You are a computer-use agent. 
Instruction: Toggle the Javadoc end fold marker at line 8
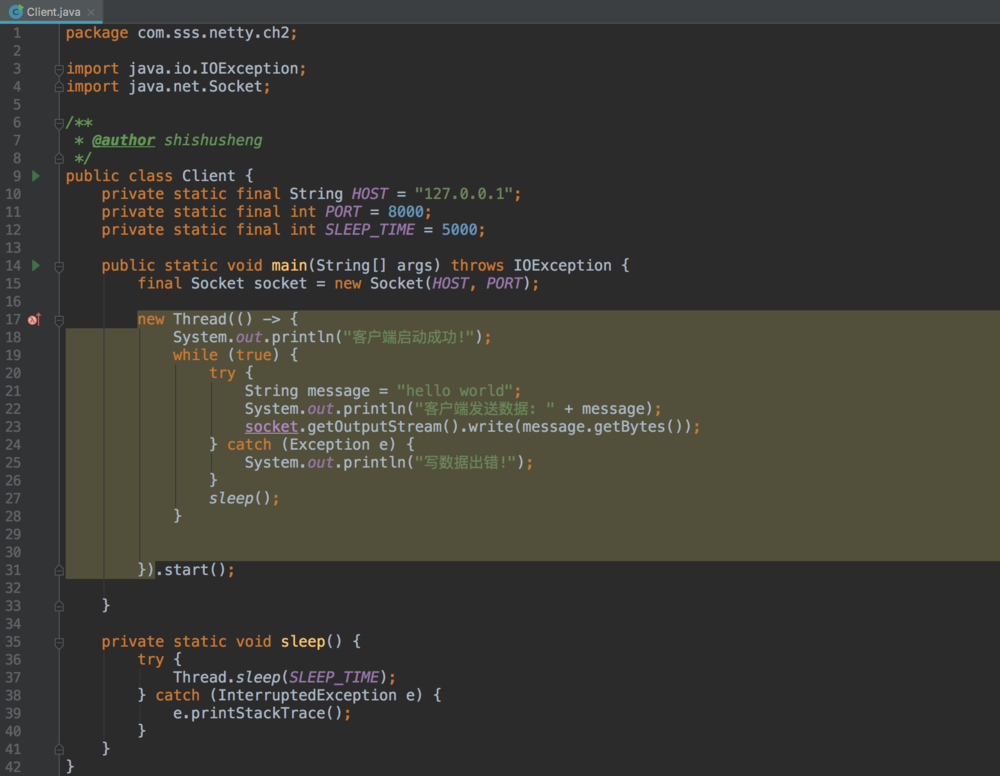[x=59, y=158]
